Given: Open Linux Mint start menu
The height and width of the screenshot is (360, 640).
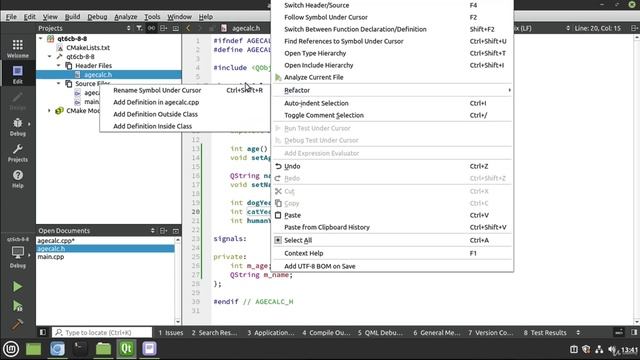Looking at the screenshot, I should 11,349.
